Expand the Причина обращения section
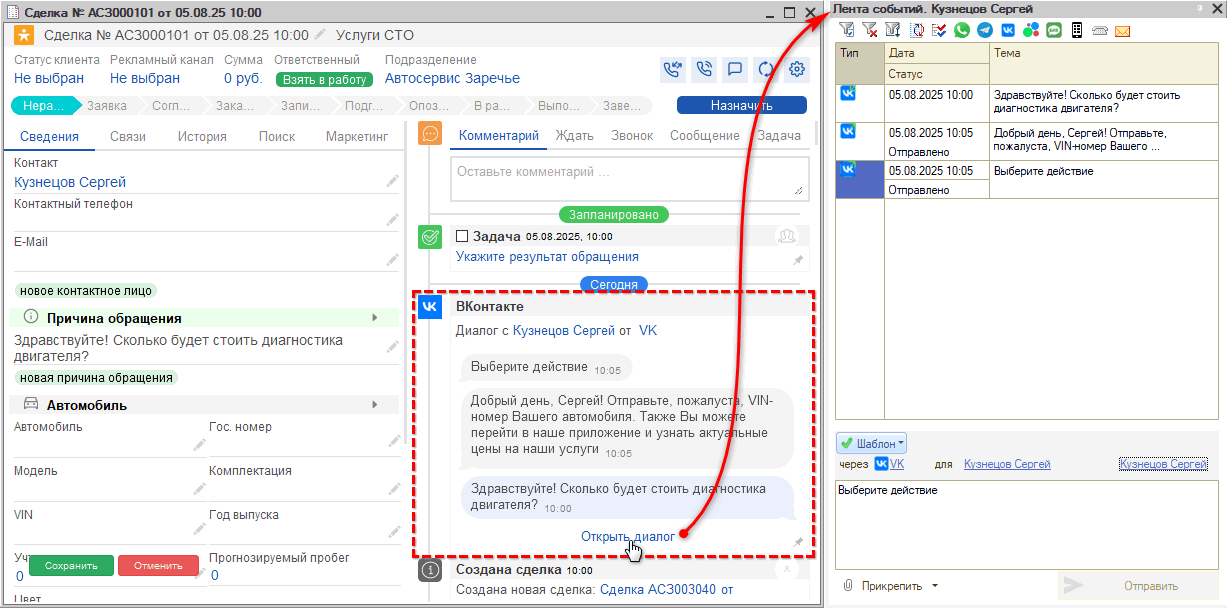 coord(375,318)
